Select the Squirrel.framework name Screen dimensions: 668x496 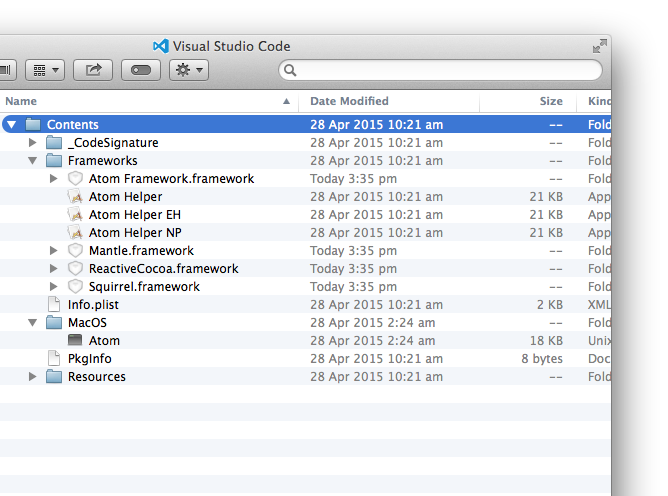pos(144,286)
